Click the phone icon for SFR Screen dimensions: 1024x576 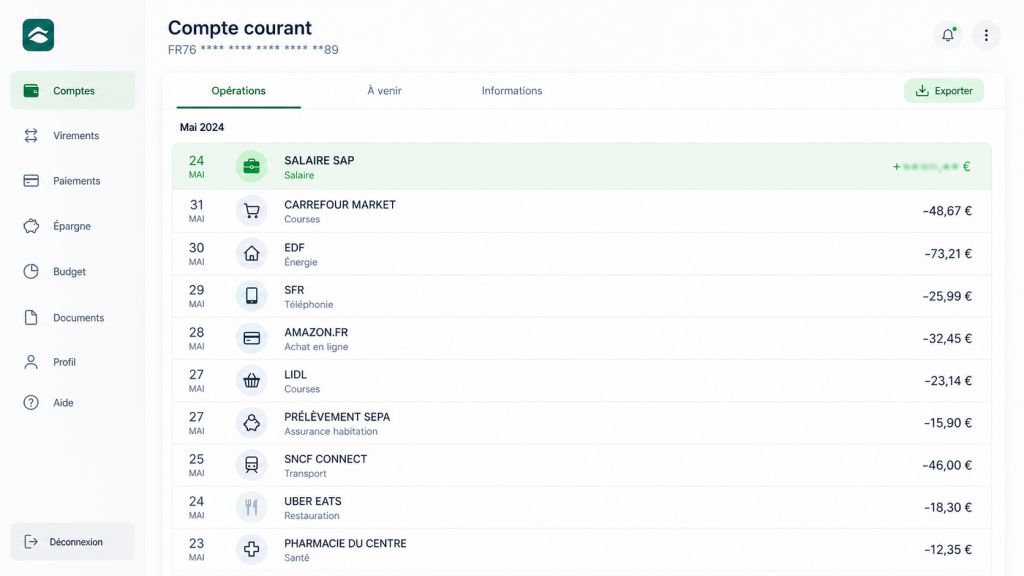point(251,296)
